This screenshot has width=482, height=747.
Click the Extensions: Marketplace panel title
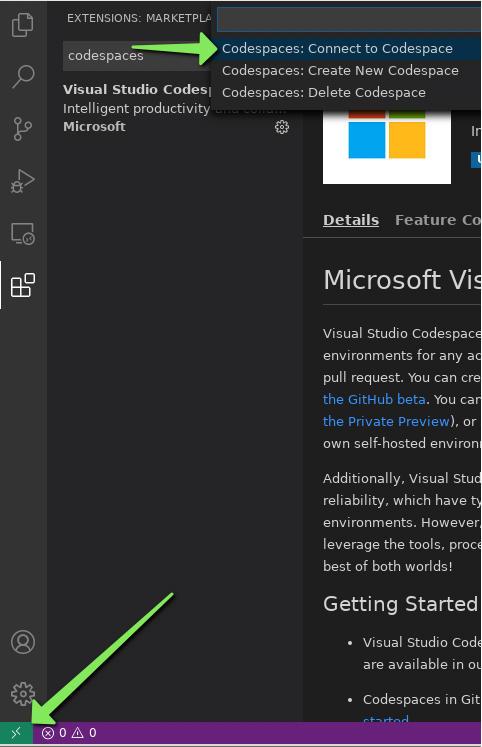140,18
